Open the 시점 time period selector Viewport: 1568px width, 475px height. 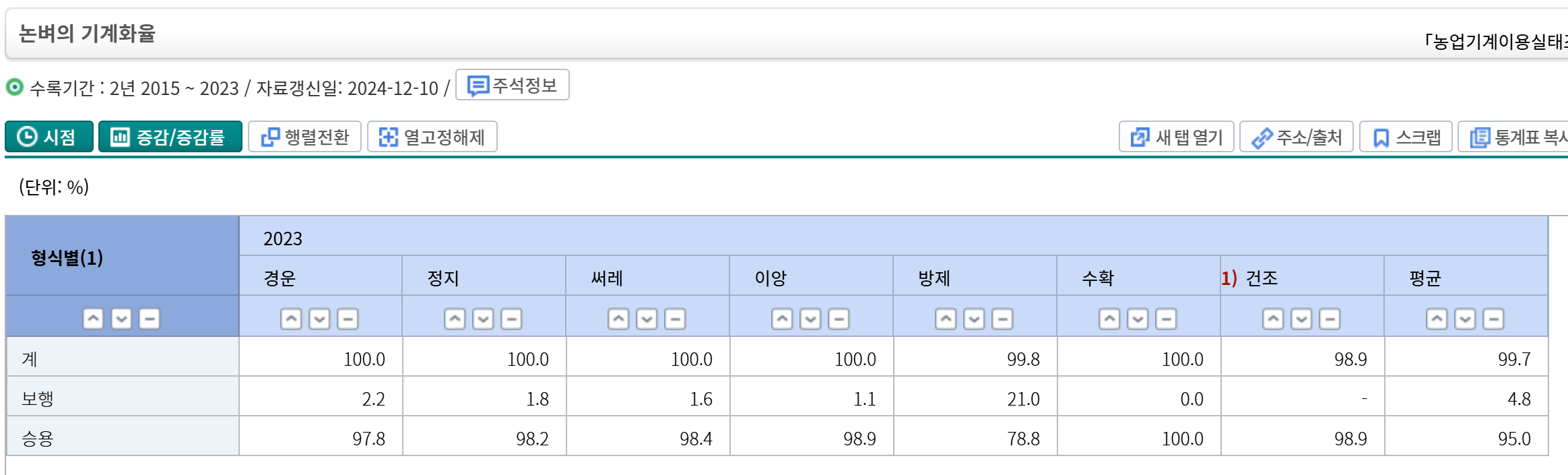tap(49, 137)
